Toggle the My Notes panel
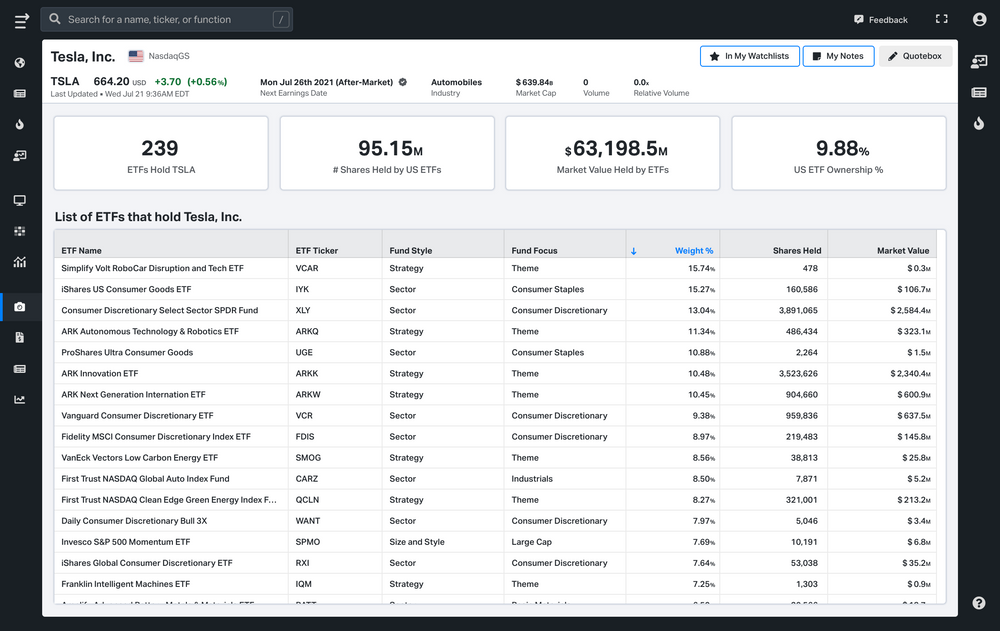The image size is (1000, 631). click(x=838, y=56)
